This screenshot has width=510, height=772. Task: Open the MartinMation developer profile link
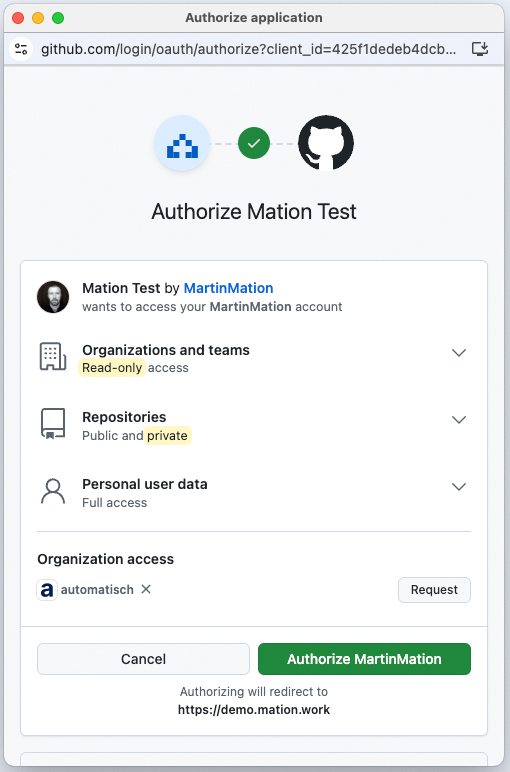[x=228, y=288]
